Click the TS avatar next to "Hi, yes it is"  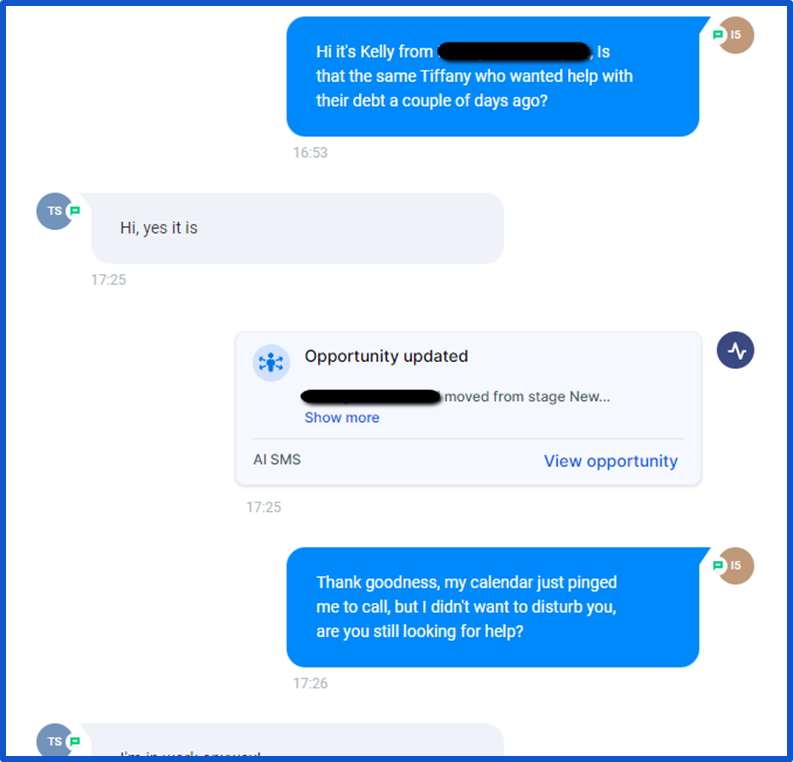(x=55, y=211)
